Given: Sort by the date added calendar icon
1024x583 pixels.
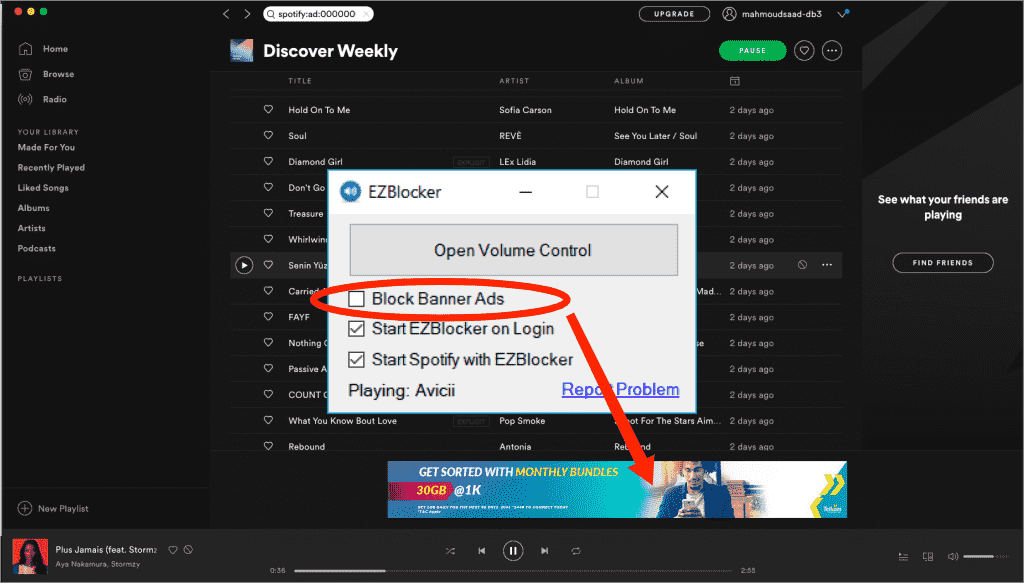Looking at the screenshot, I should point(735,81).
